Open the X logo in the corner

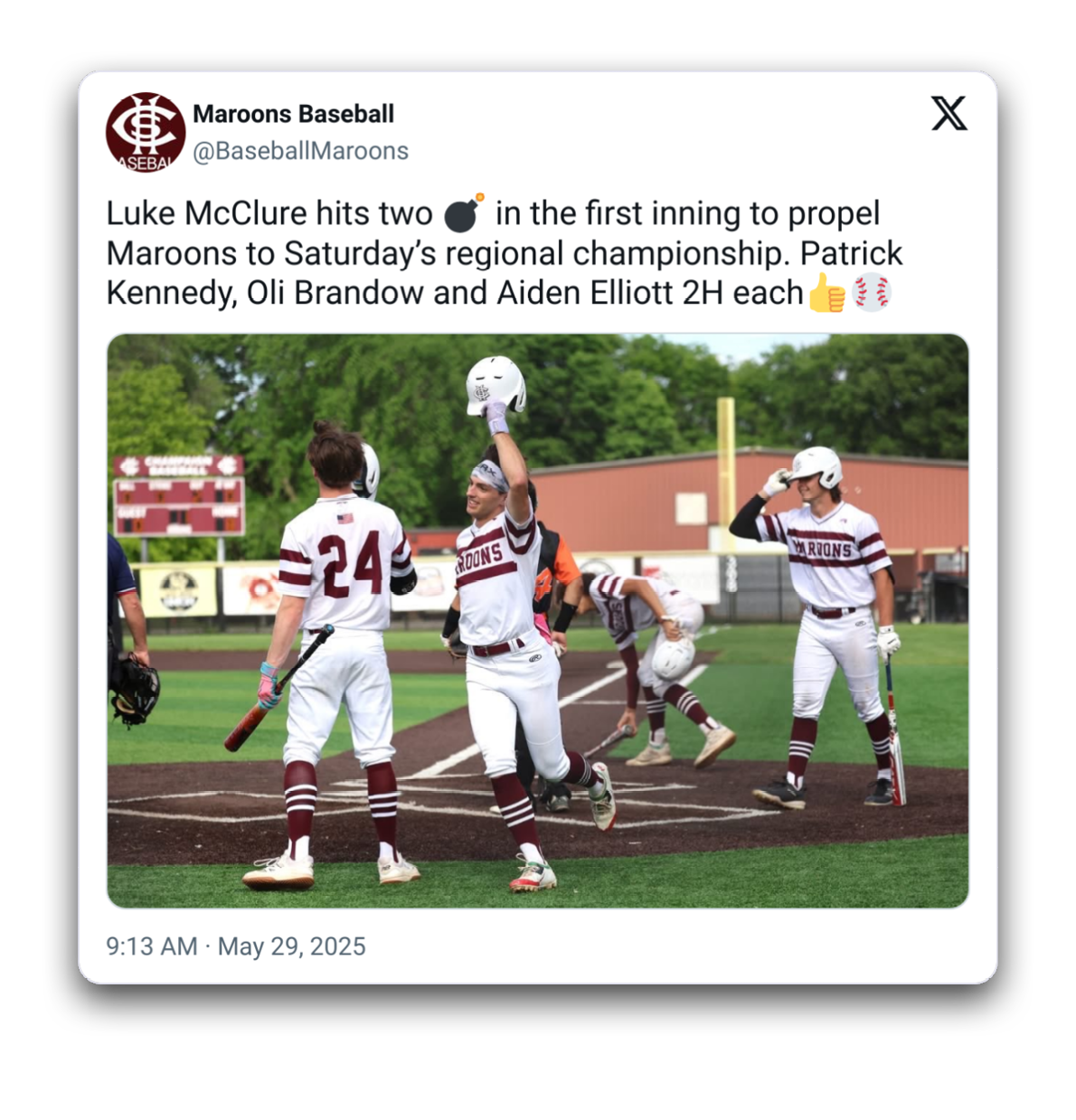(x=949, y=114)
